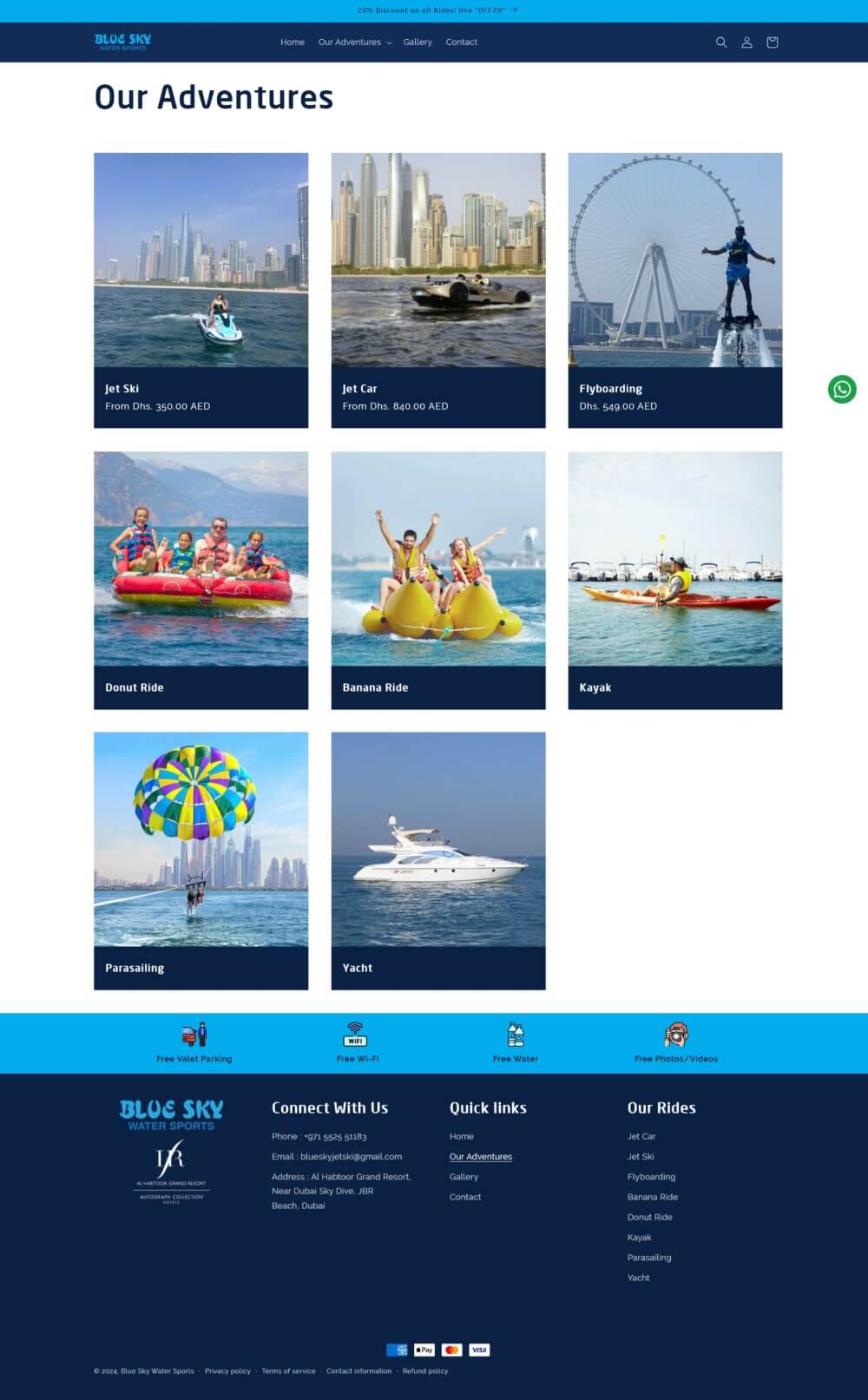Click the Free Water bottle icon
This screenshot has height=1400, width=868.
click(516, 1035)
